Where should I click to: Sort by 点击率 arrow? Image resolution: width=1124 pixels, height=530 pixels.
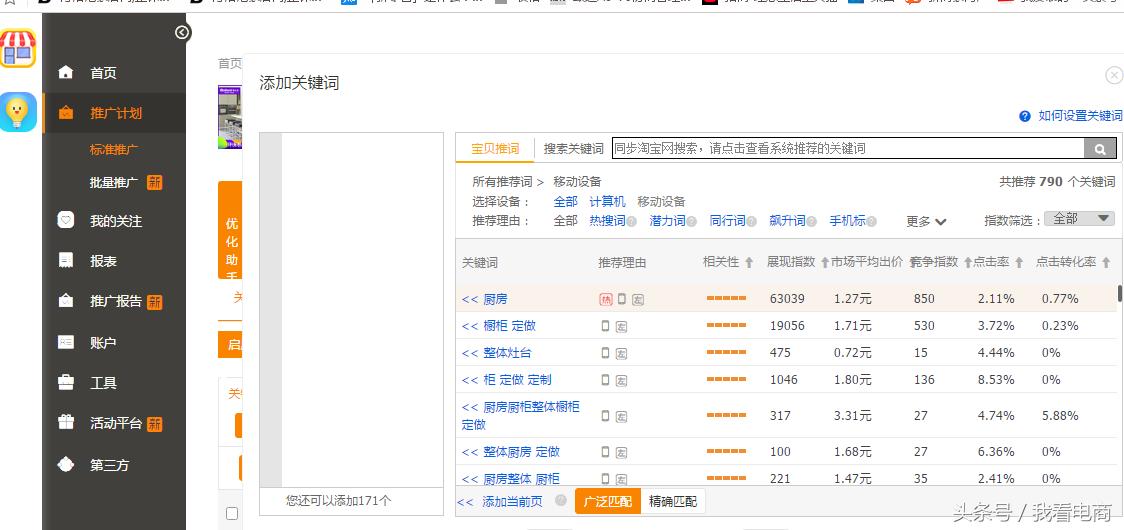point(1019,262)
